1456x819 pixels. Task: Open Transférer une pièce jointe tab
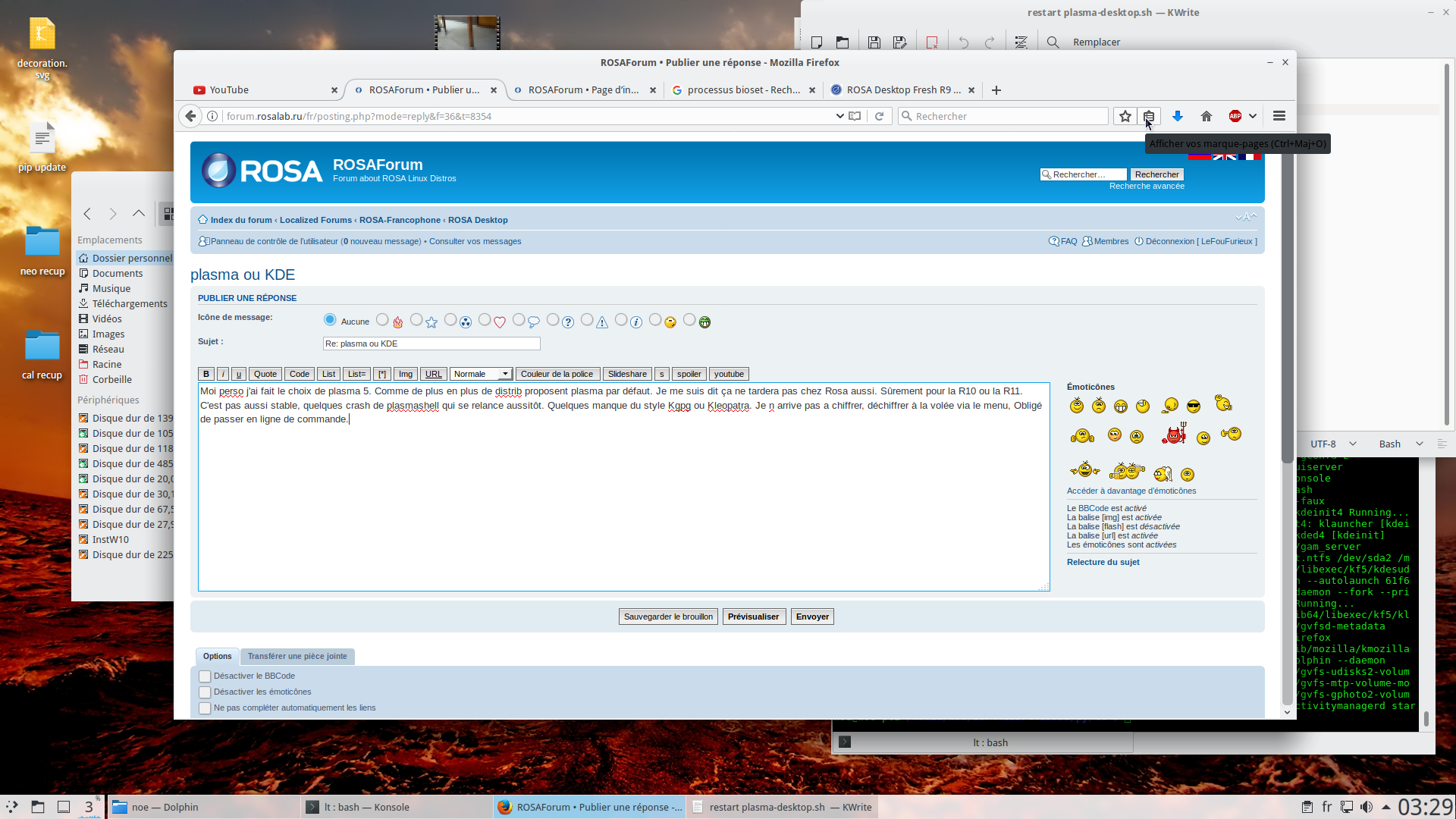[x=297, y=656]
